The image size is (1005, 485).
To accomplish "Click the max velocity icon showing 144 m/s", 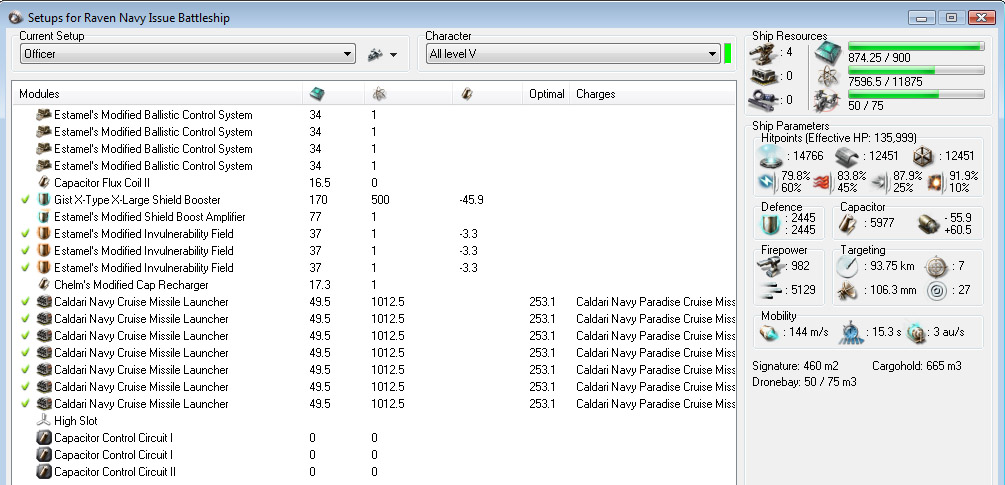I will (x=768, y=333).
